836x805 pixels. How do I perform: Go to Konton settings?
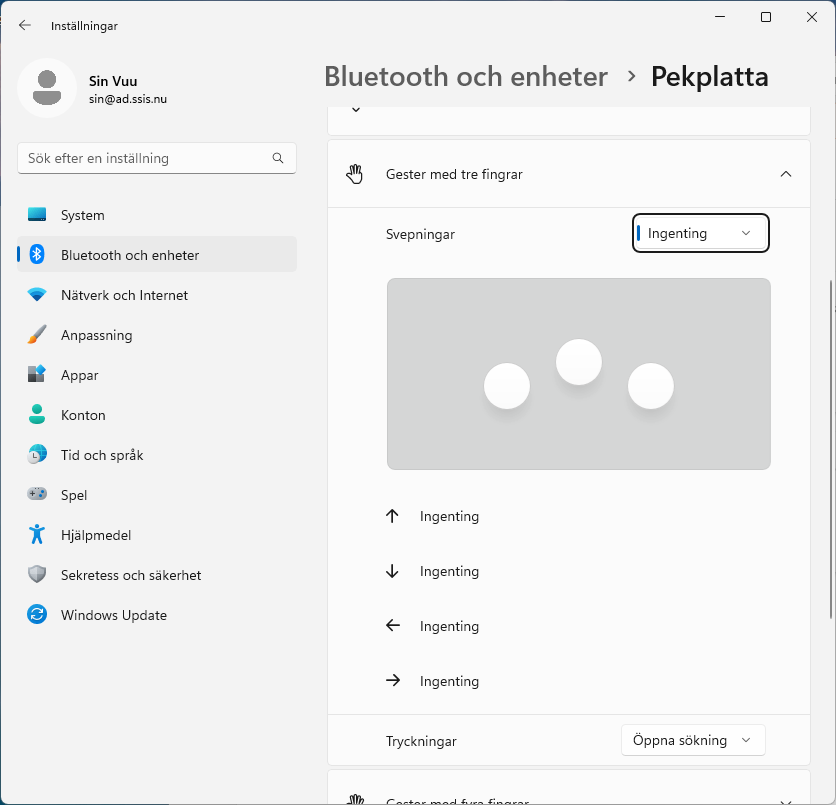83,415
